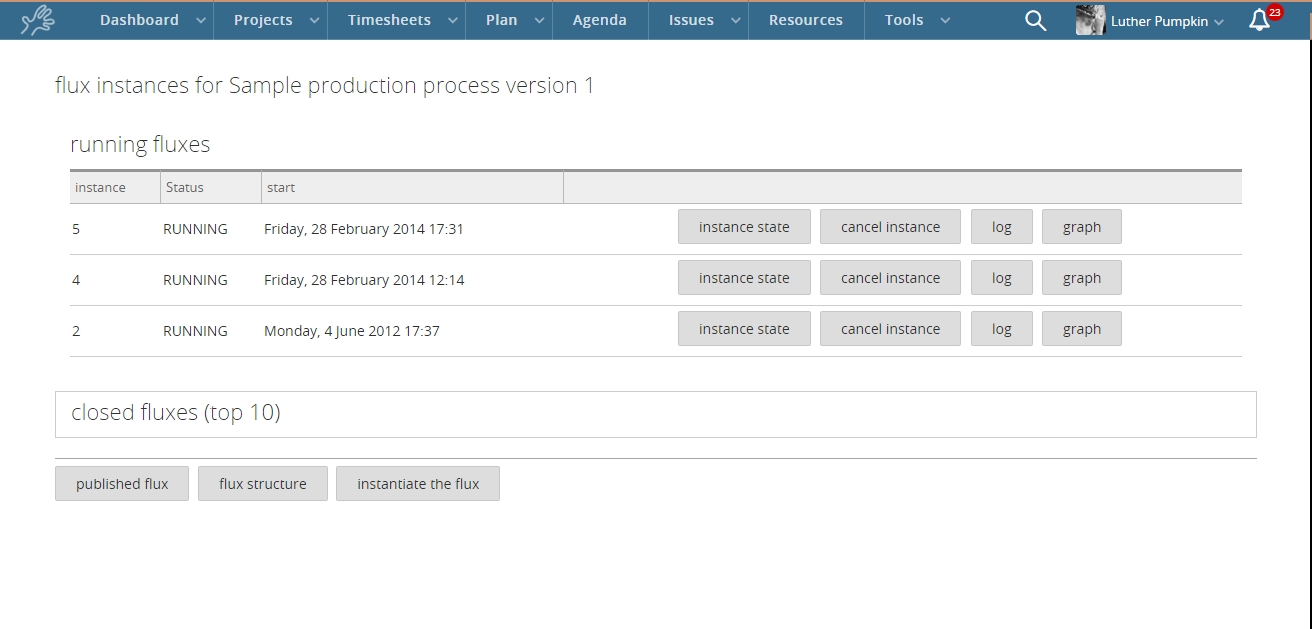Click instance number 5 cell
Image resolution: width=1312 pixels, height=629 pixels.
click(76, 229)
